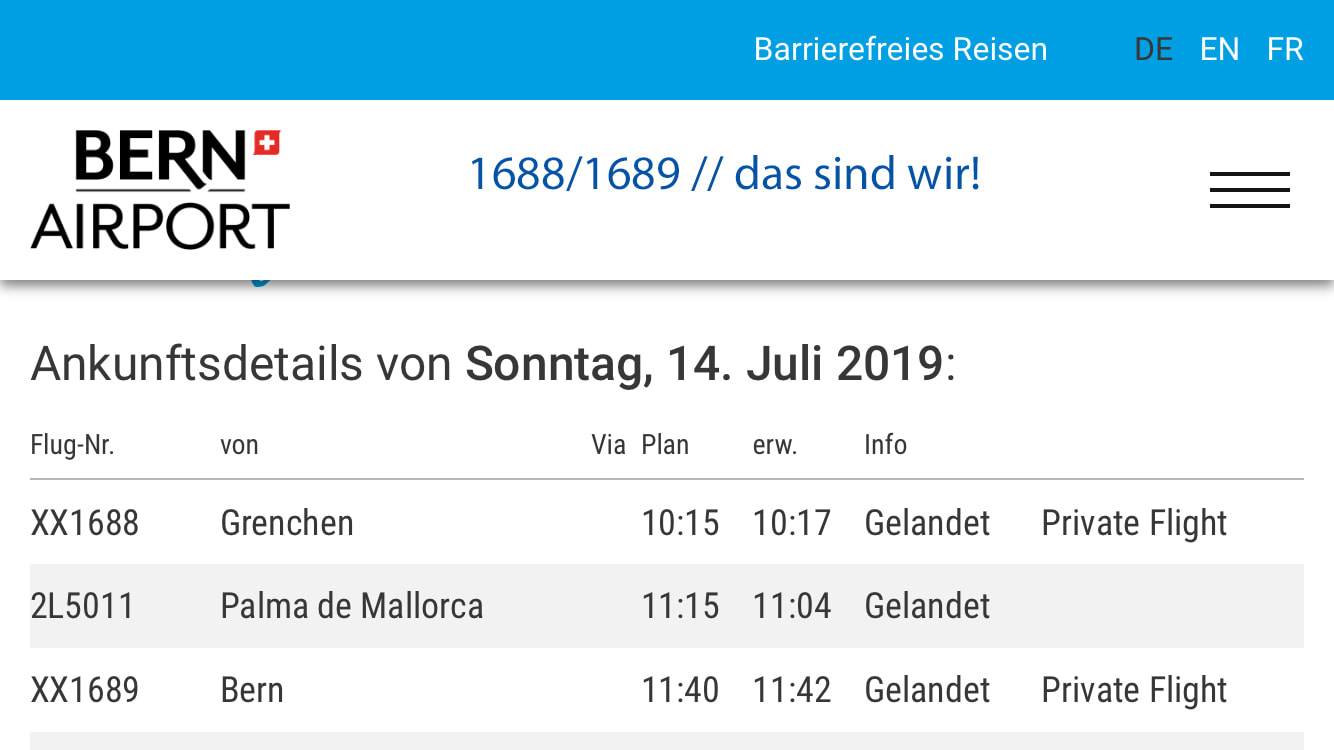This screenshot has height=750, width=1334.
Task: Click the Via column header
Action: 608,445
